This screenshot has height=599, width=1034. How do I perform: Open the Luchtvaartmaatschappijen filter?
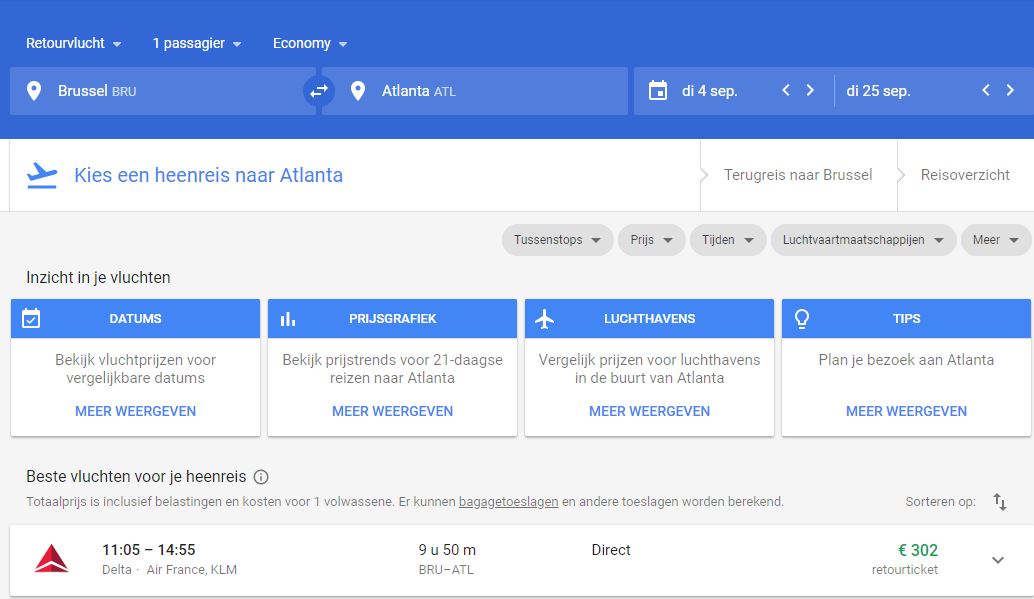coord(863,240)
